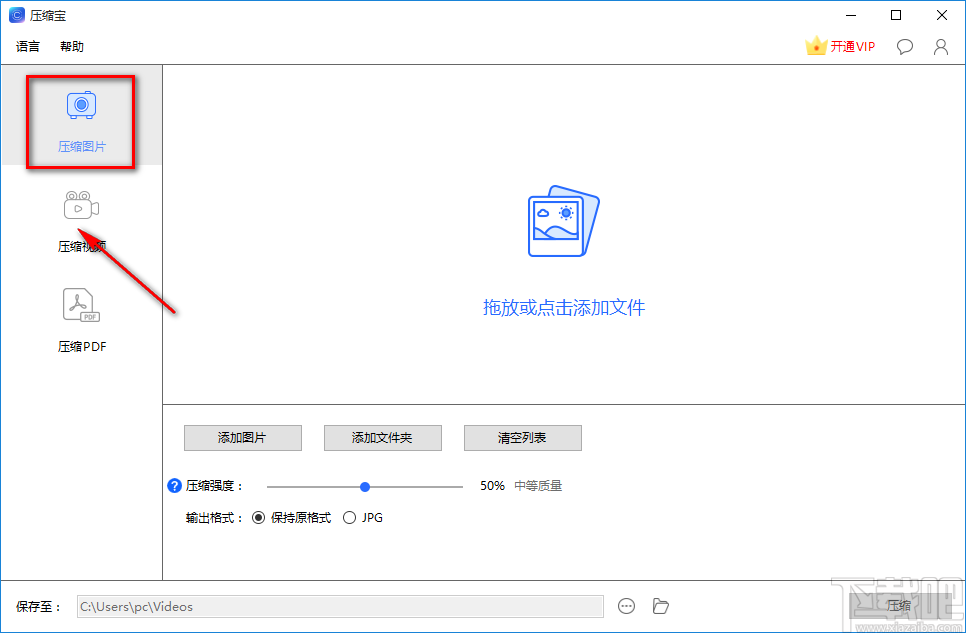Open the chat message icon
The image size is (966, 633).
(904, 46)
